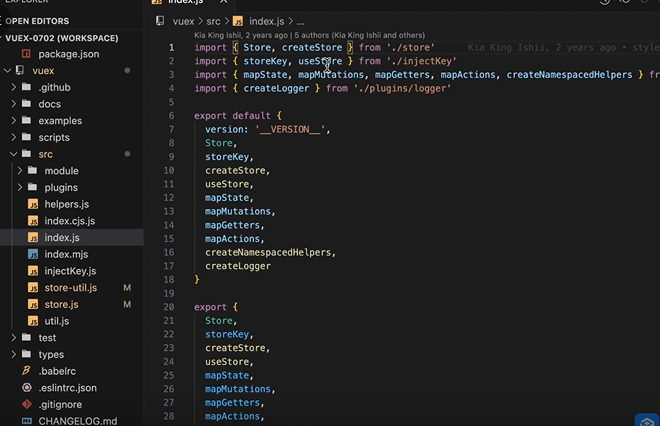Click the JS icon next to index.cjs.js
The width and height of the screenshot is (660, 426).
point(33,221)
